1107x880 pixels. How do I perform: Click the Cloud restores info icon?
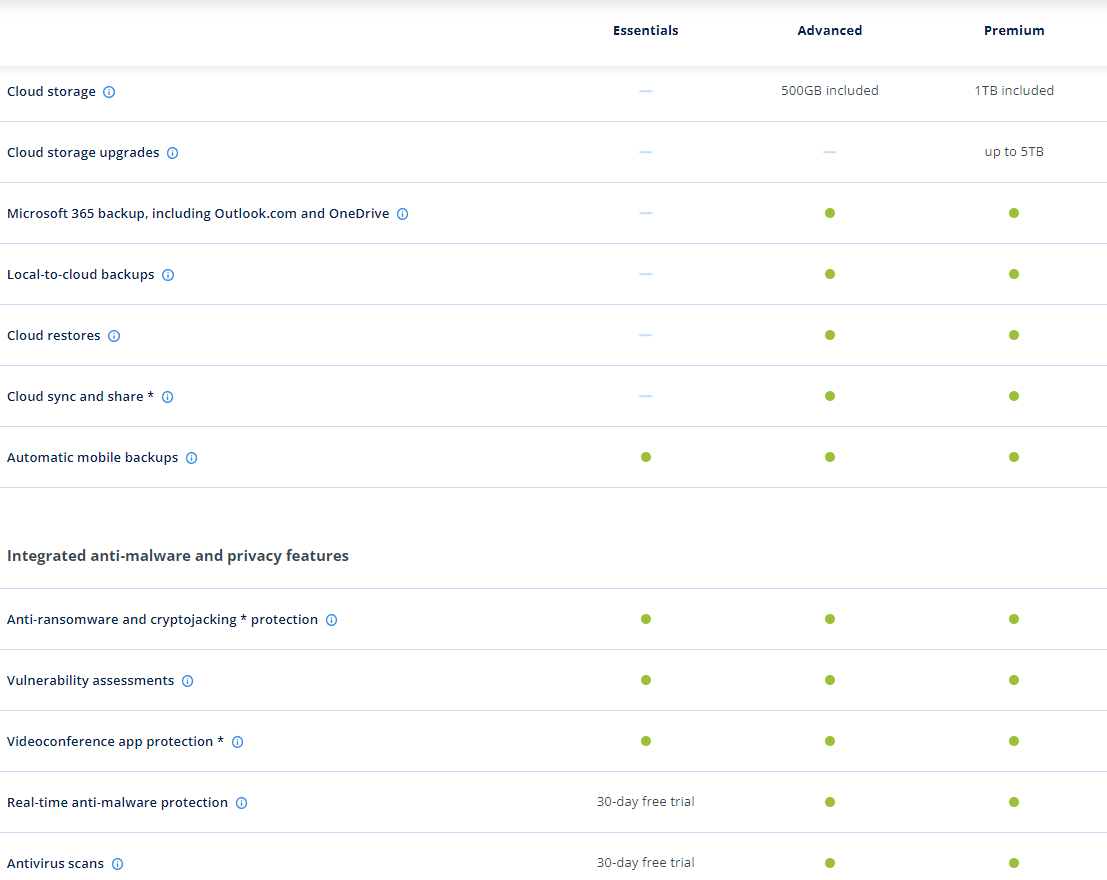114,336
